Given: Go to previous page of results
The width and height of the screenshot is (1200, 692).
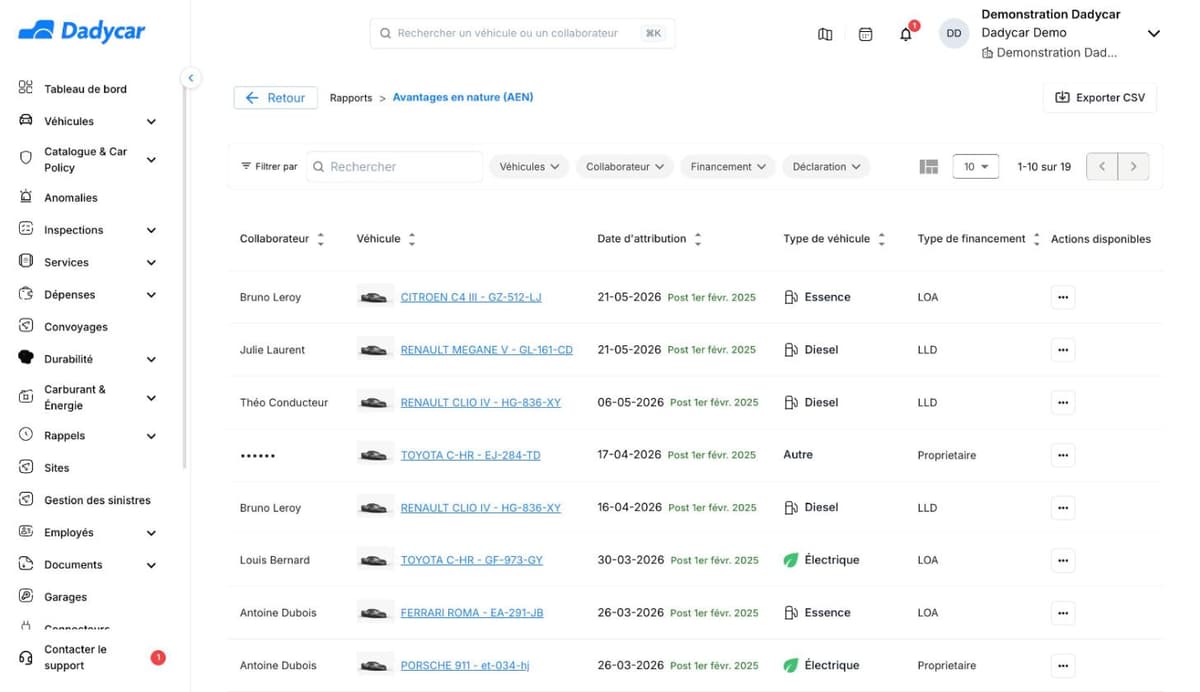Looking at the screenshot, I should click(x=1102, y=167).
